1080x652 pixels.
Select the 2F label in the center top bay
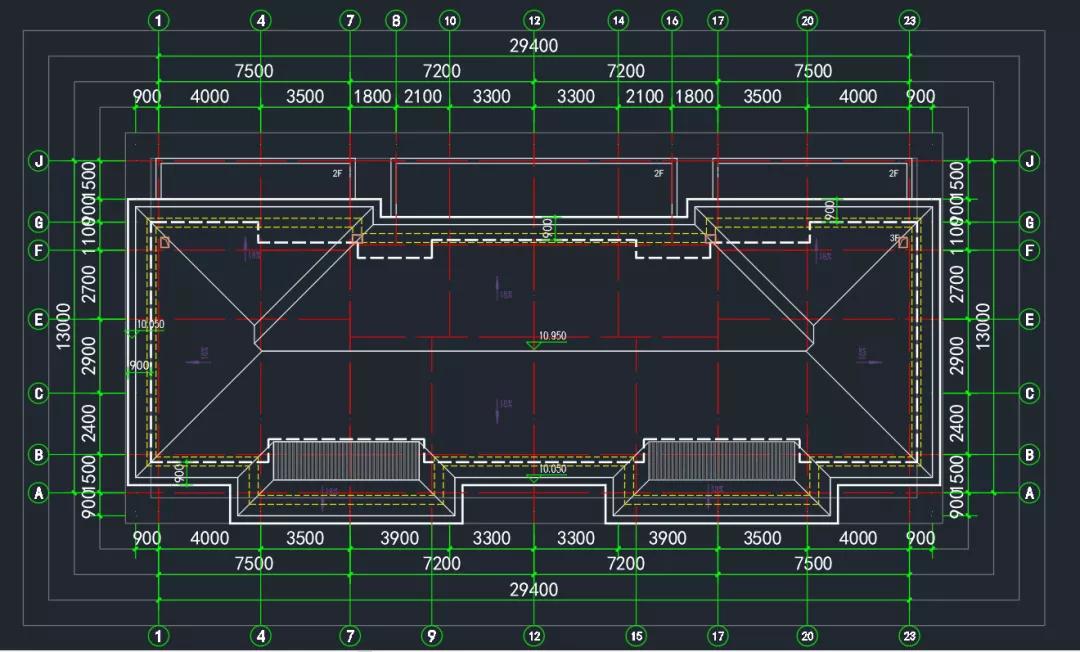(x=658, y=173)
